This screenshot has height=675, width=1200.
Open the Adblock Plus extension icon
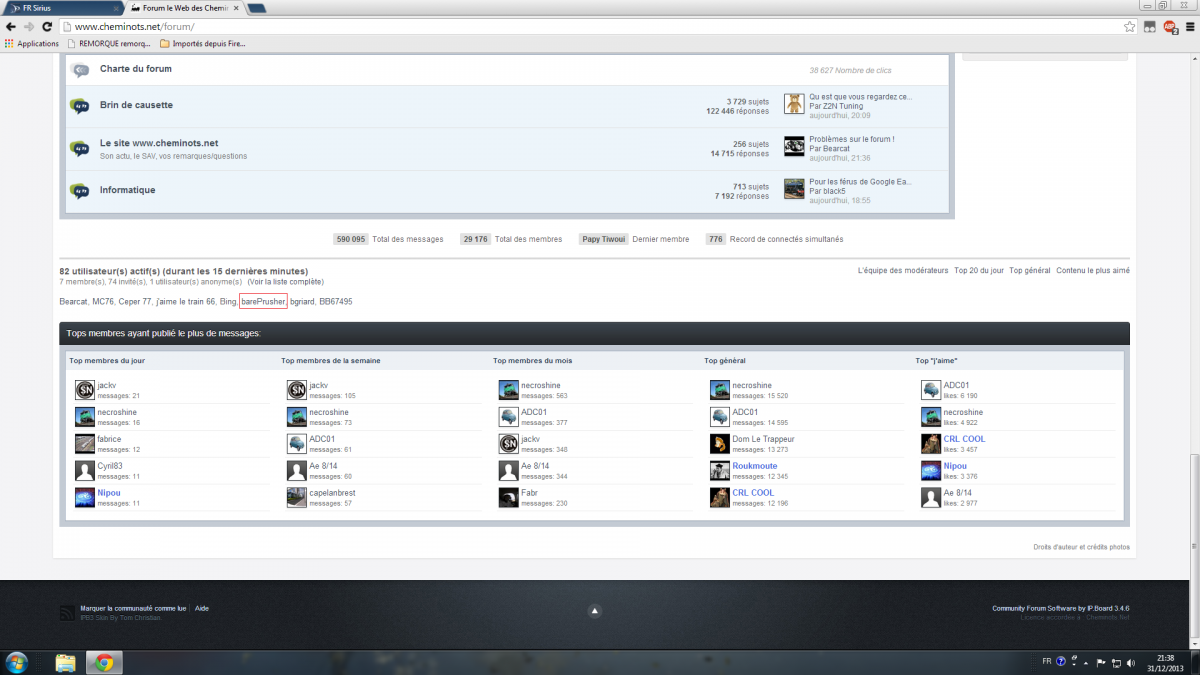(x=1169, y=27)
